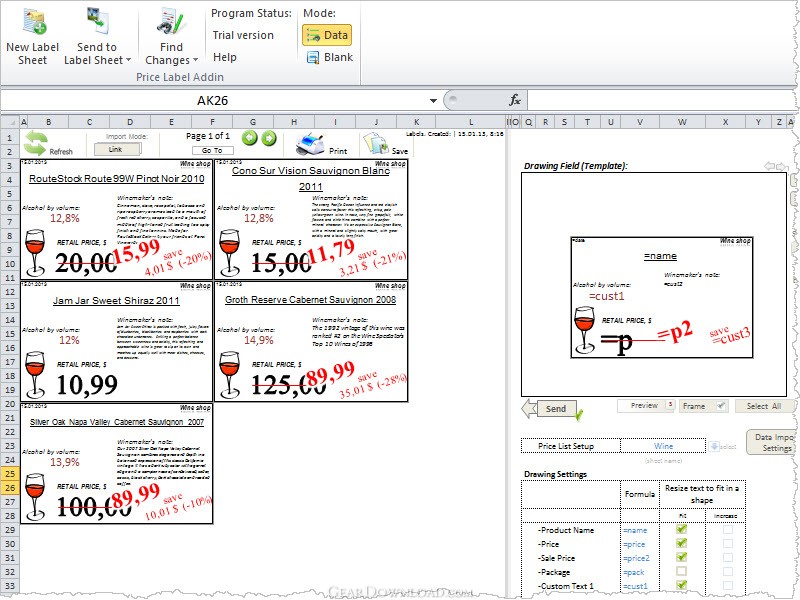Go to the previous page with green arrow
800x600 pixels.
[249, 138]
